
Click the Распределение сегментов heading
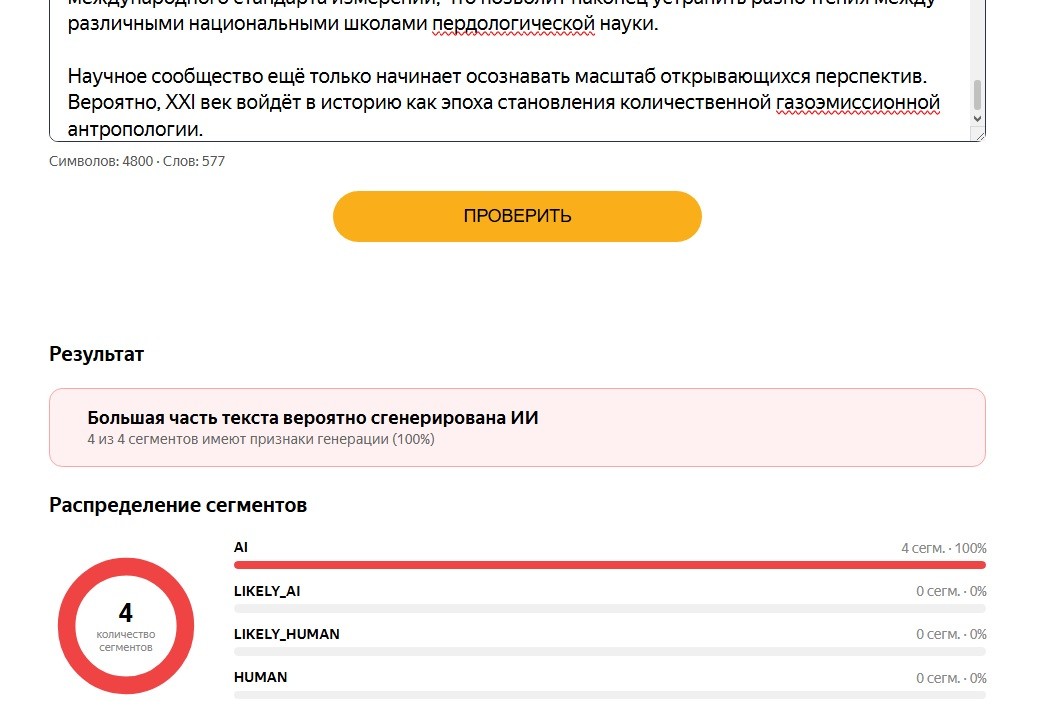[x=178, y=505]
